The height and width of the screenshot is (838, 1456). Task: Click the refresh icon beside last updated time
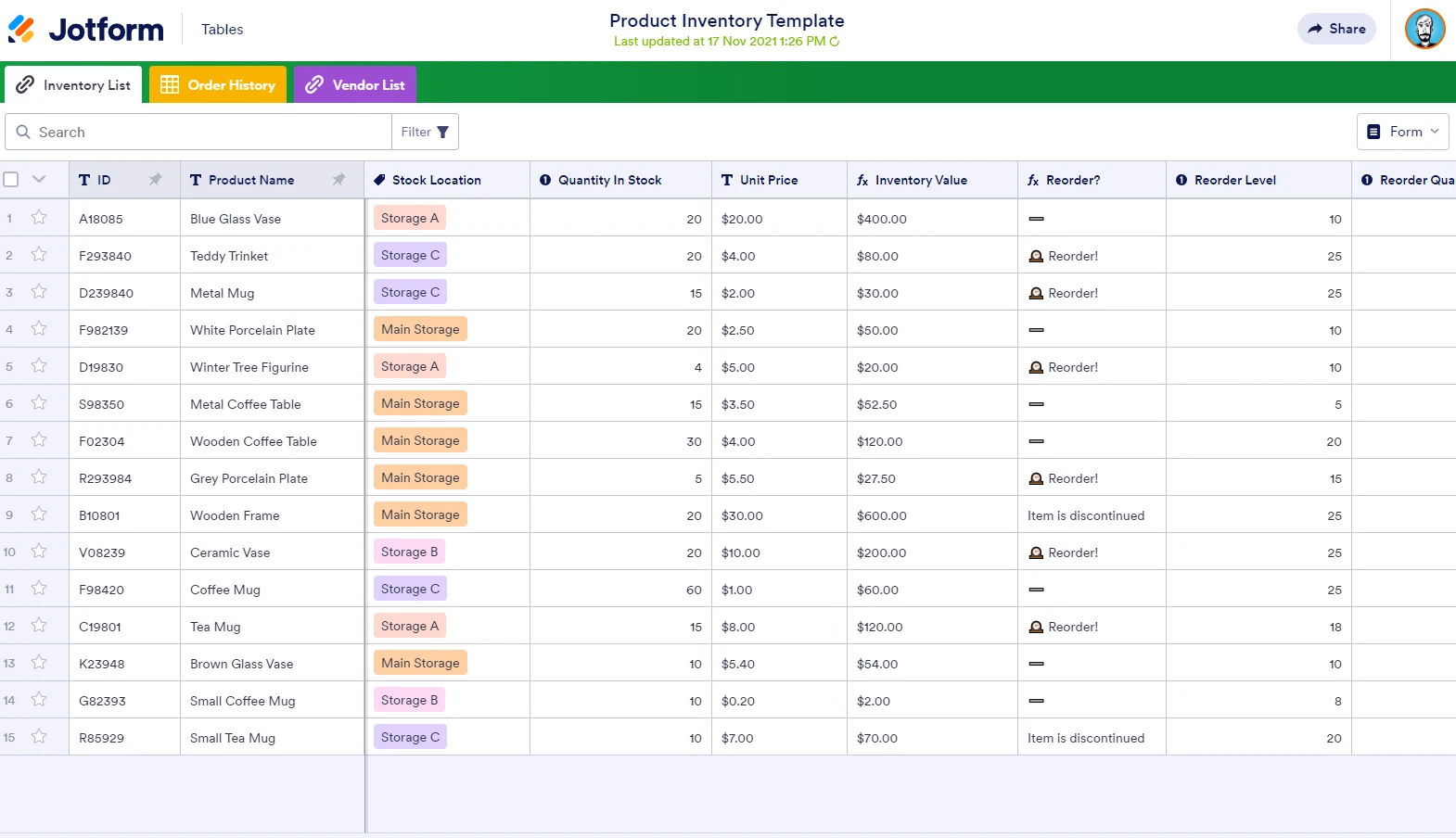pyautogui.click(x=835, y=42)
